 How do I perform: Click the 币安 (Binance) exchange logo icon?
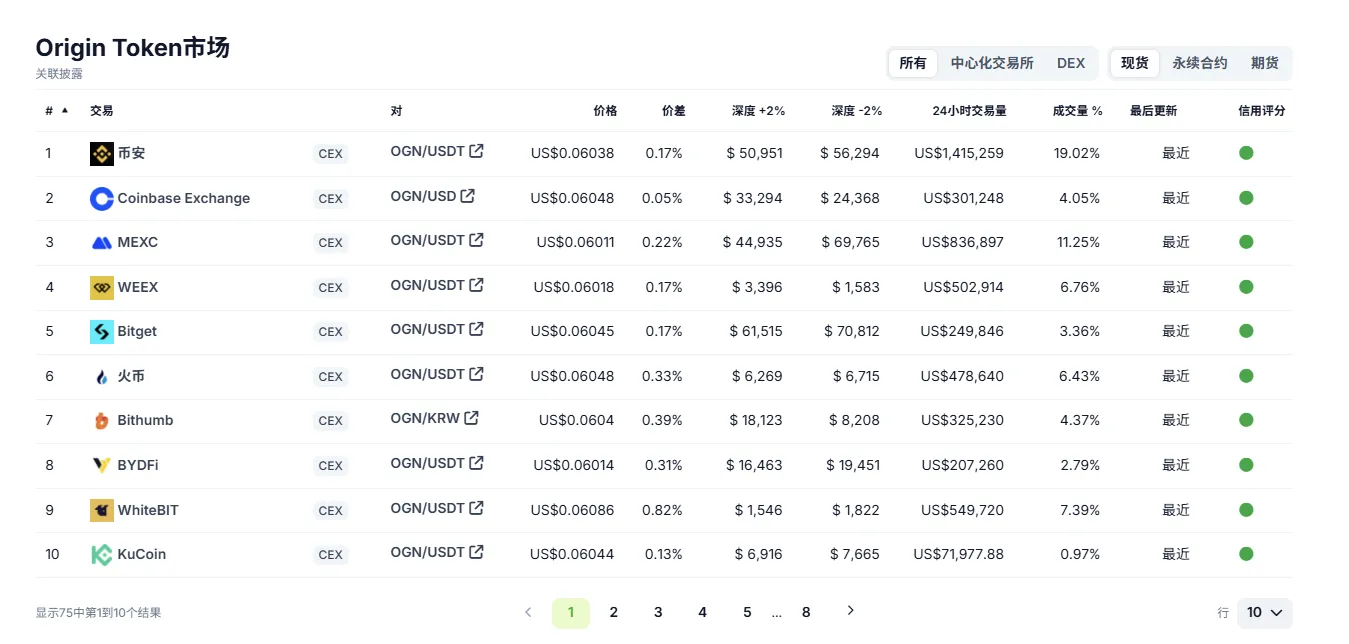tap(101, 154)
